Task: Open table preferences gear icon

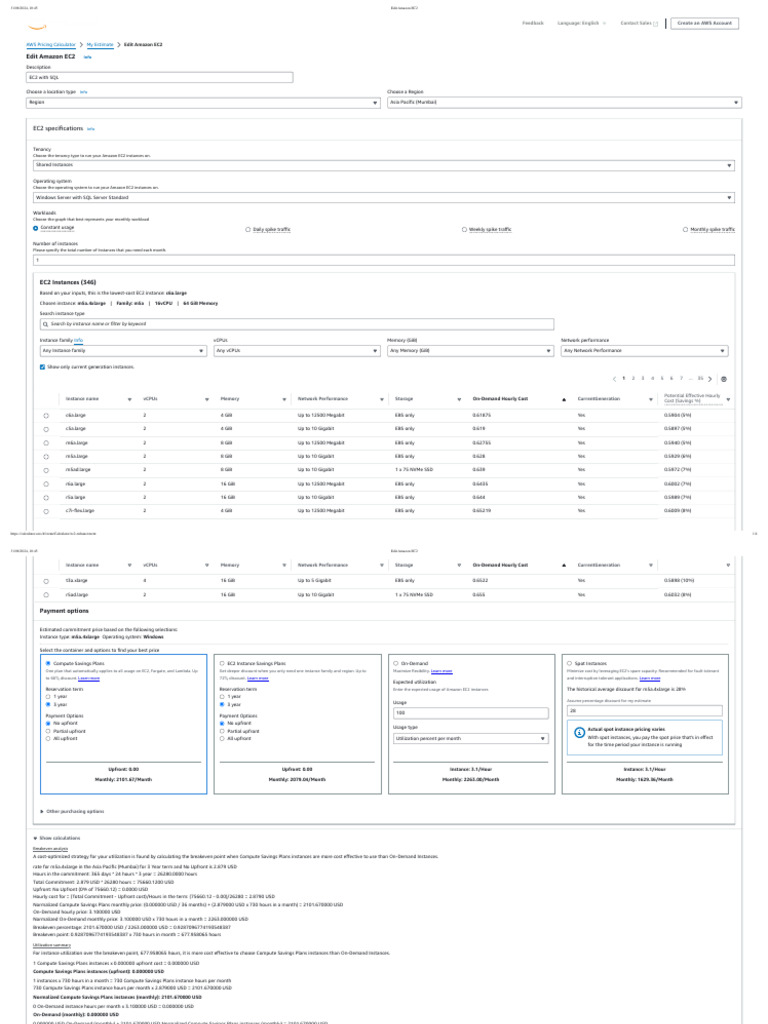Action: [723, 379]
